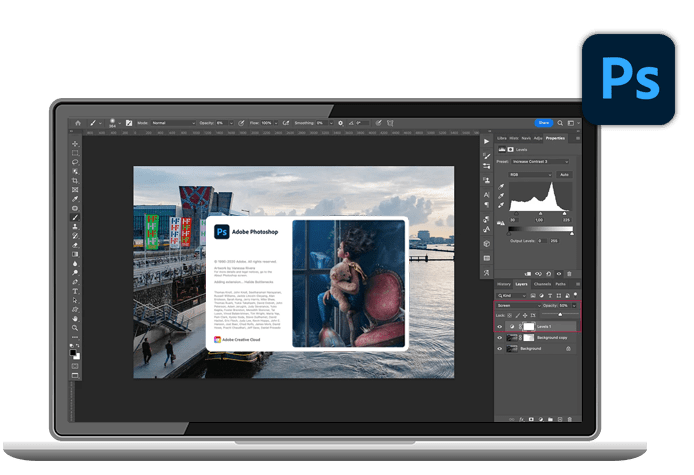The width and height of the screenshot is (694, 475).
Task: Hide the Background copy layer
Action: [500, 338]
